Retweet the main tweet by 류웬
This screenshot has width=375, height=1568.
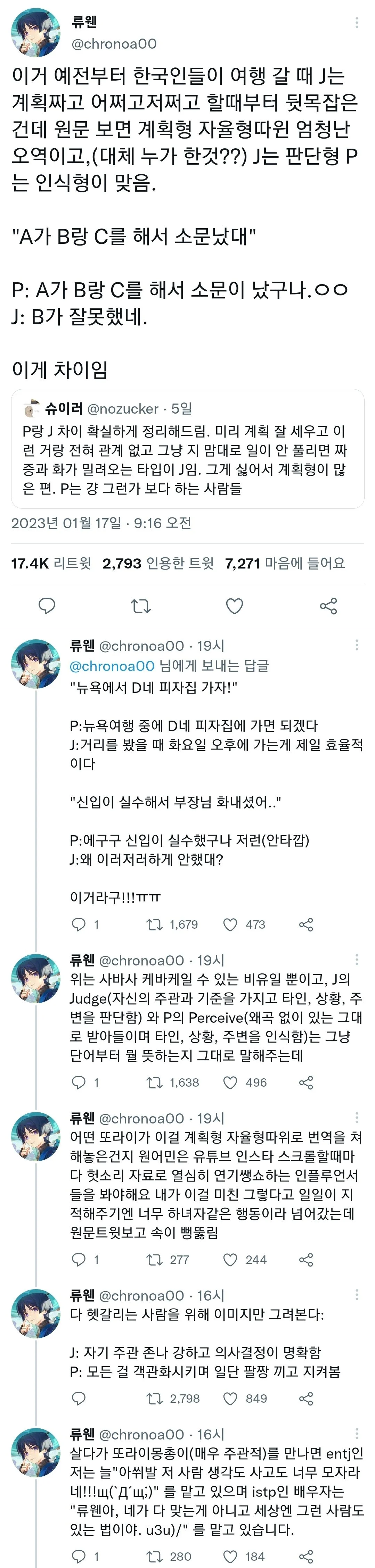coord(141,606)
